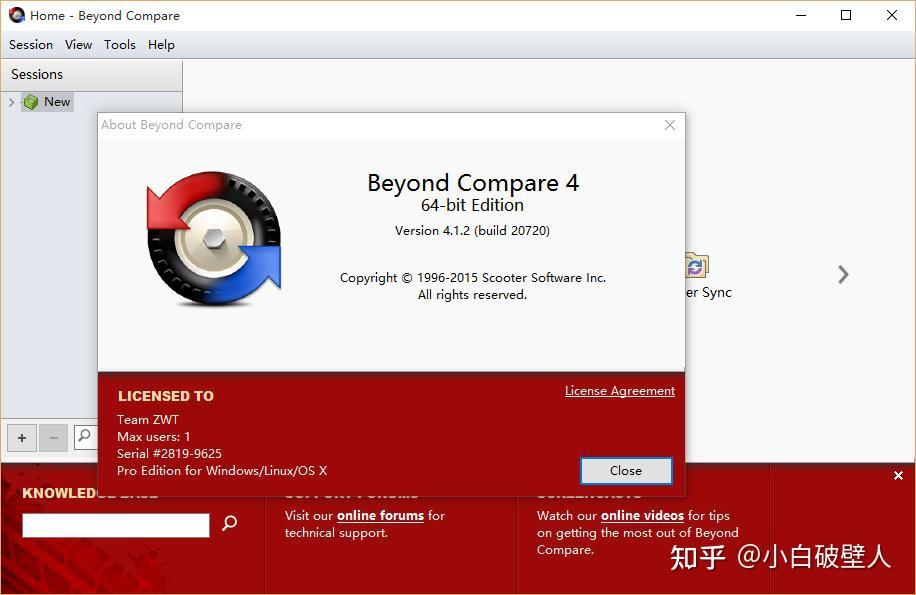Open the Help menu
This screenshot has height=595, width=916.
pyautogui.click(x=161, y=44)
